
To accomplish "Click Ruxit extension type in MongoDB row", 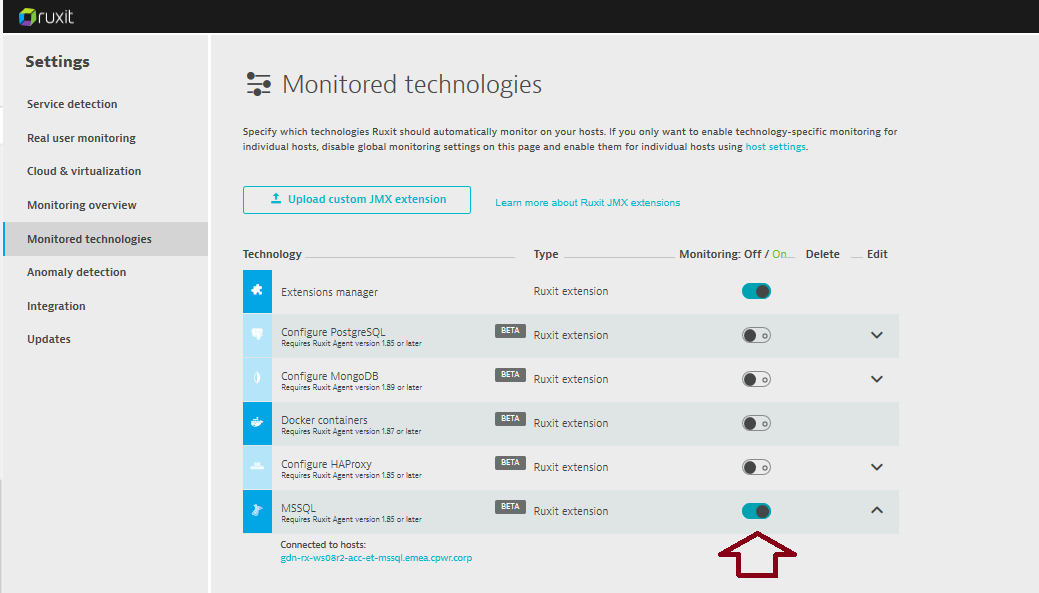I will (x=571, y=379).
